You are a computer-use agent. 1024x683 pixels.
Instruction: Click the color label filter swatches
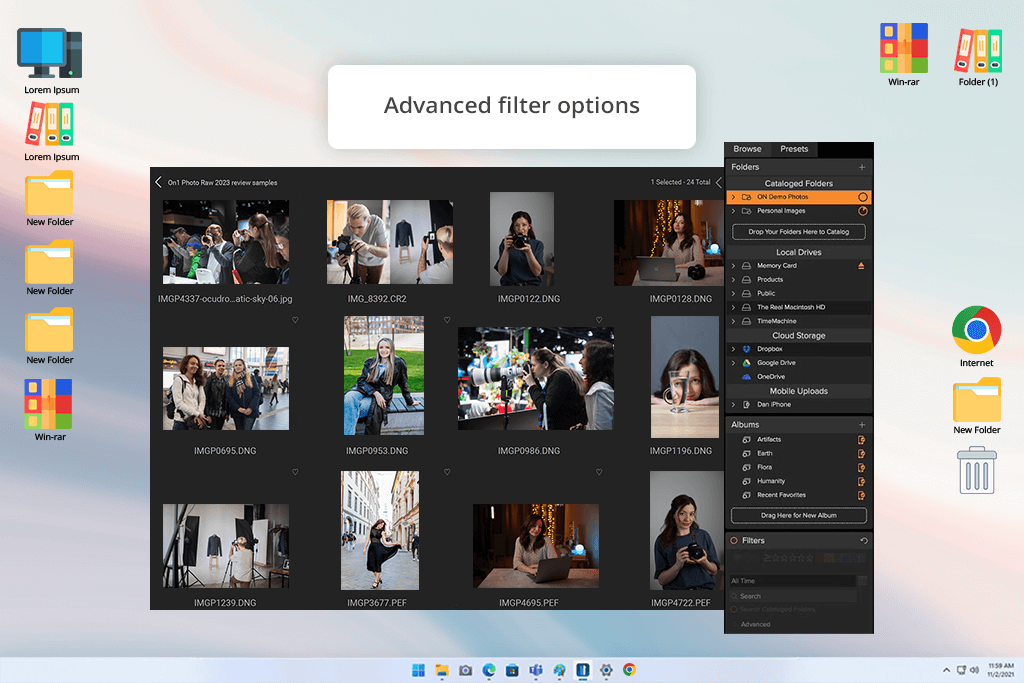[x=840, y=558]
